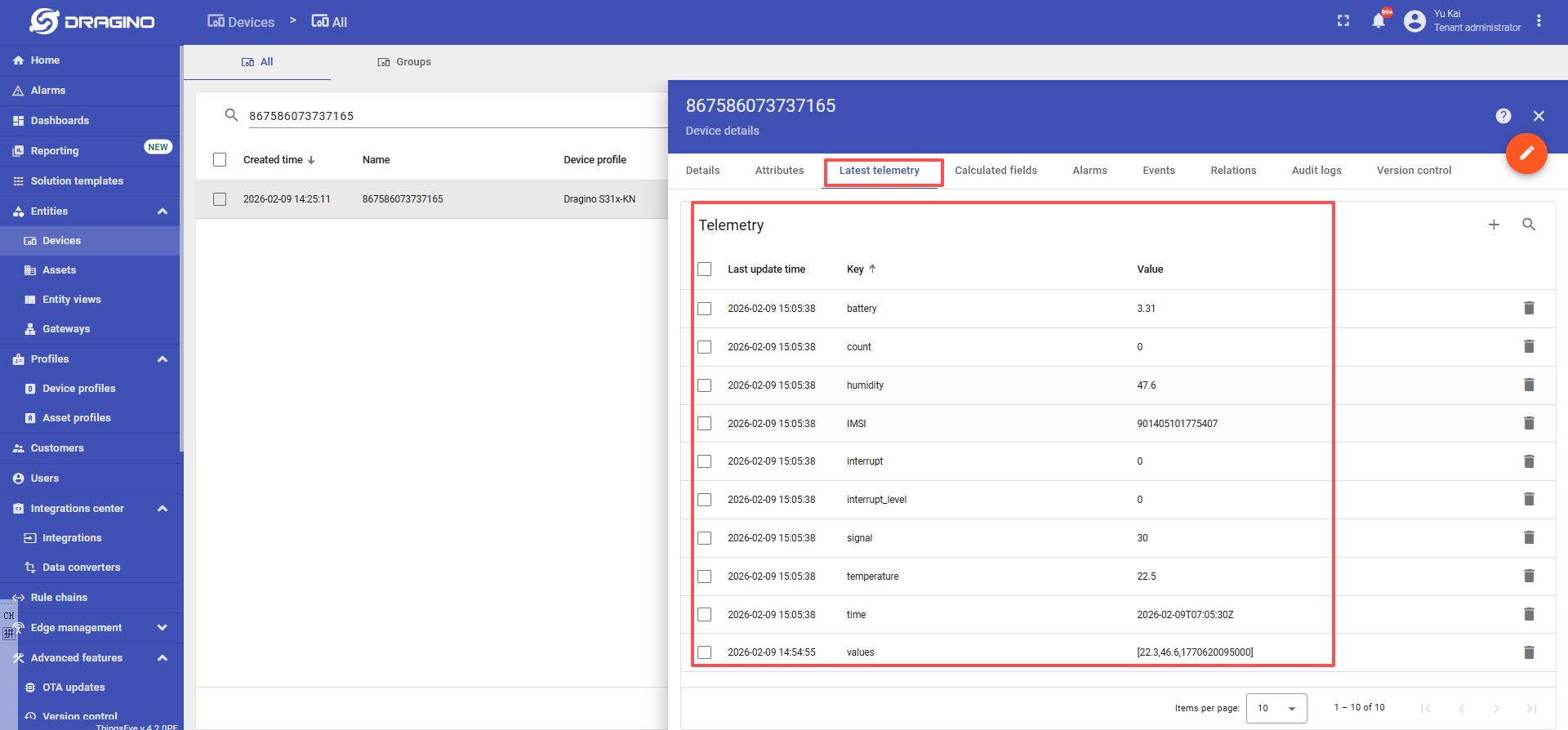
Task: Check the humidity telemetry row
Action: pos(705,385)
